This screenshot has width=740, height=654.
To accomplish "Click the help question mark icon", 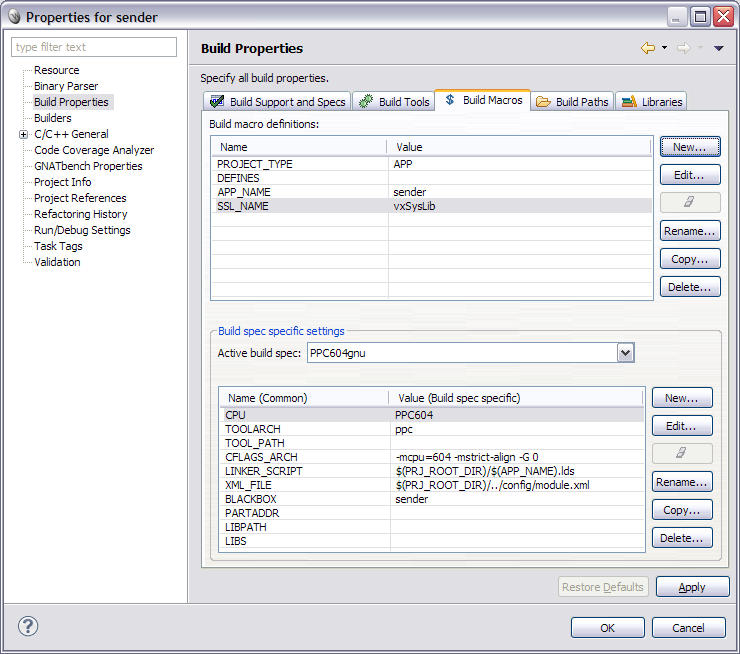I will point(28,626).
